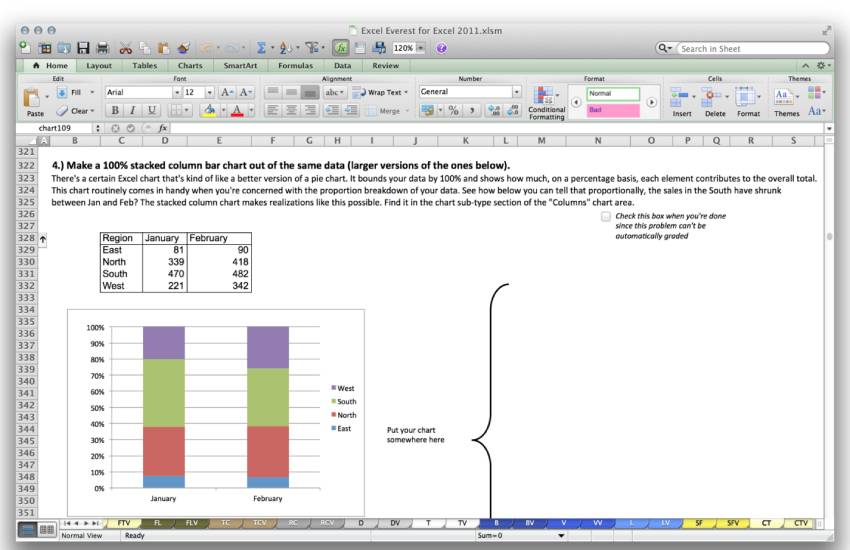This screenshot has height=550, width=850.
Task: Click the Copy icon in toolbar
Action: 144,48
